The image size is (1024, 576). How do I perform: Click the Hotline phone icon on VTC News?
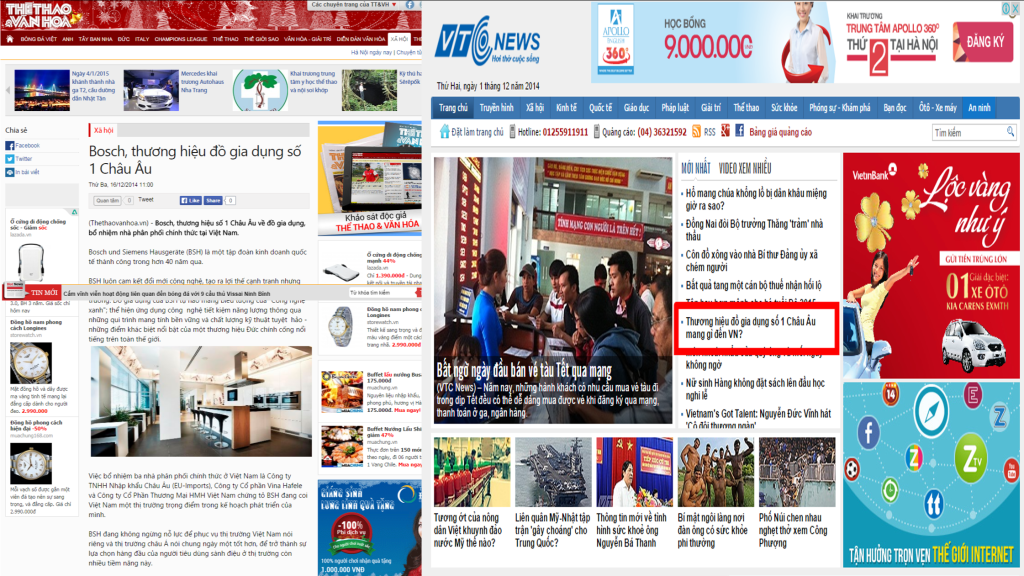click(x=513, y=132)
